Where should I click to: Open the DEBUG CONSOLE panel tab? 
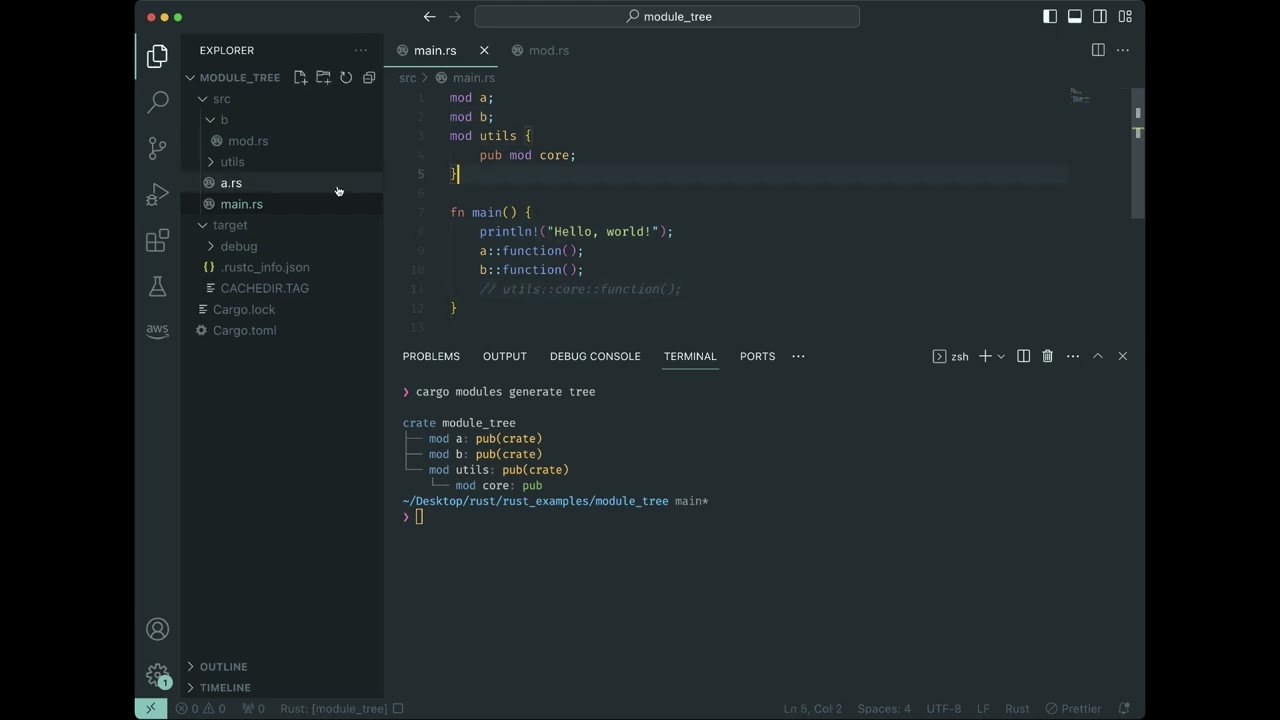(595, 356)
